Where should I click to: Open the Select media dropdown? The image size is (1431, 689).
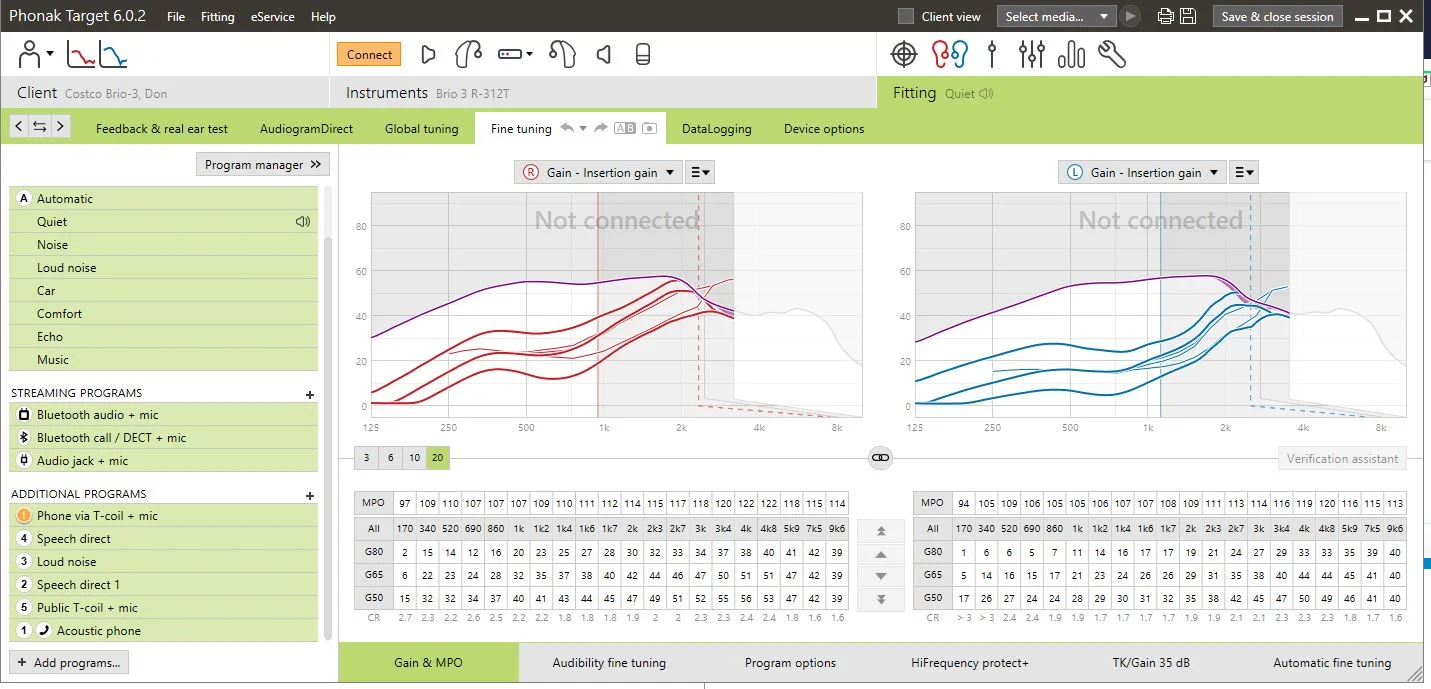click(1055, 16)
